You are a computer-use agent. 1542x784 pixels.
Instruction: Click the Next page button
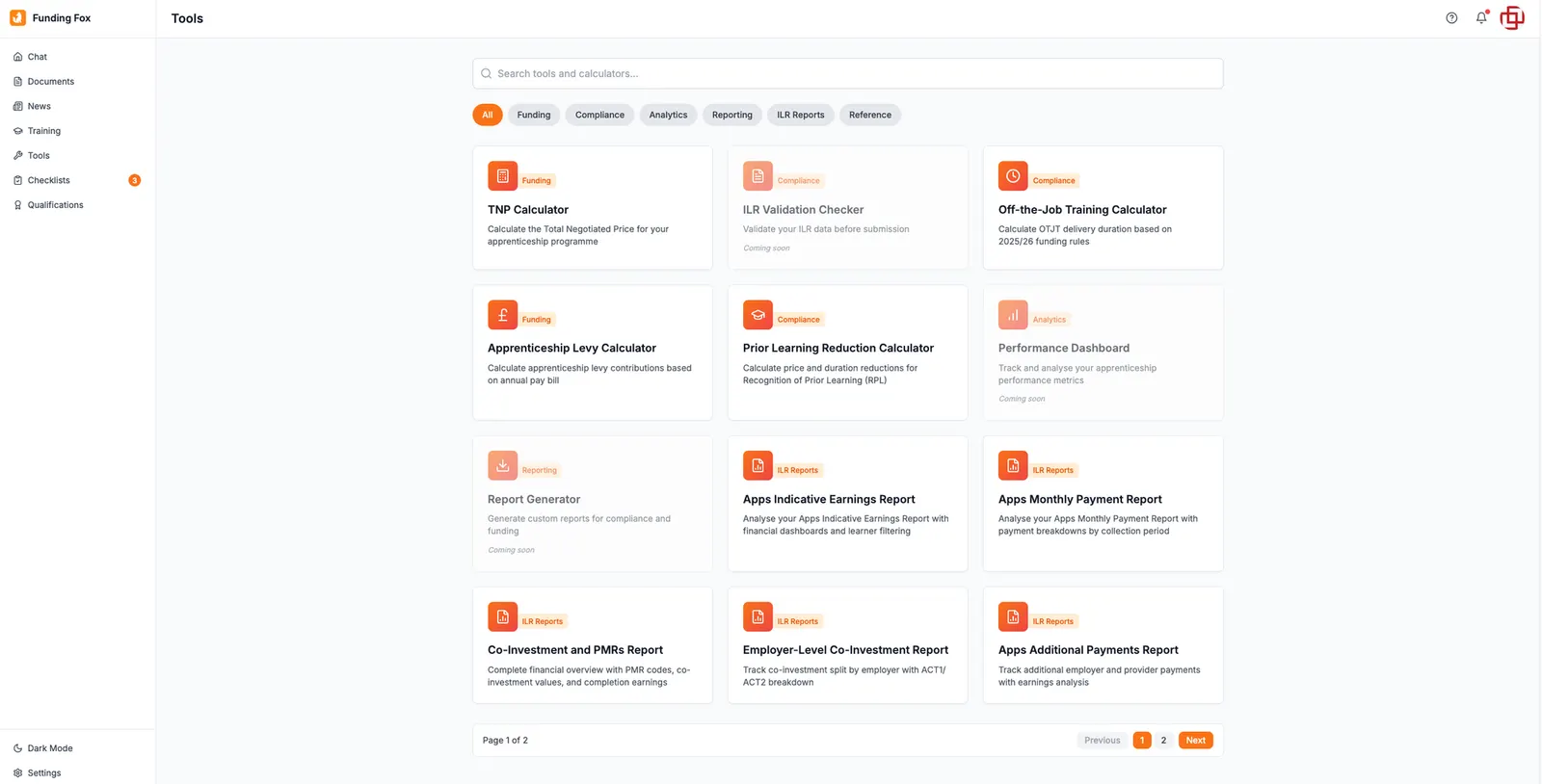pyautogui.click(x=1196, y=741)
